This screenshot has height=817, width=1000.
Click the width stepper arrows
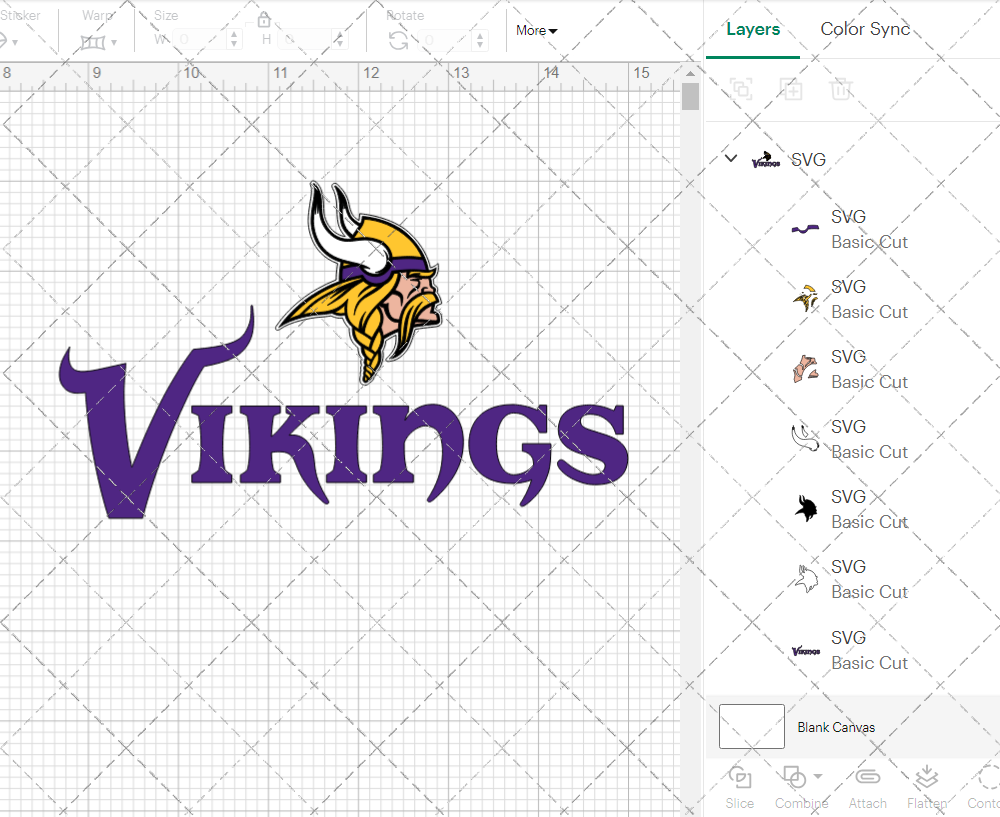tap(234, 40)
